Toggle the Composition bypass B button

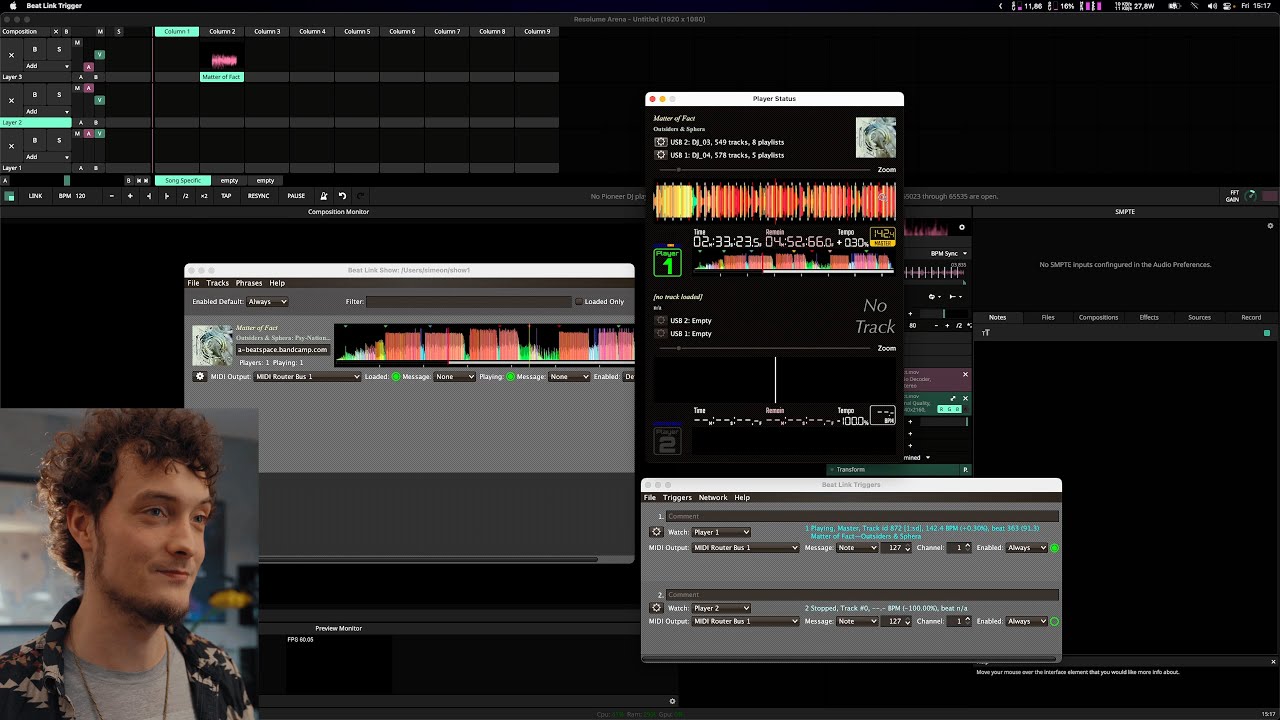[67, 32]
